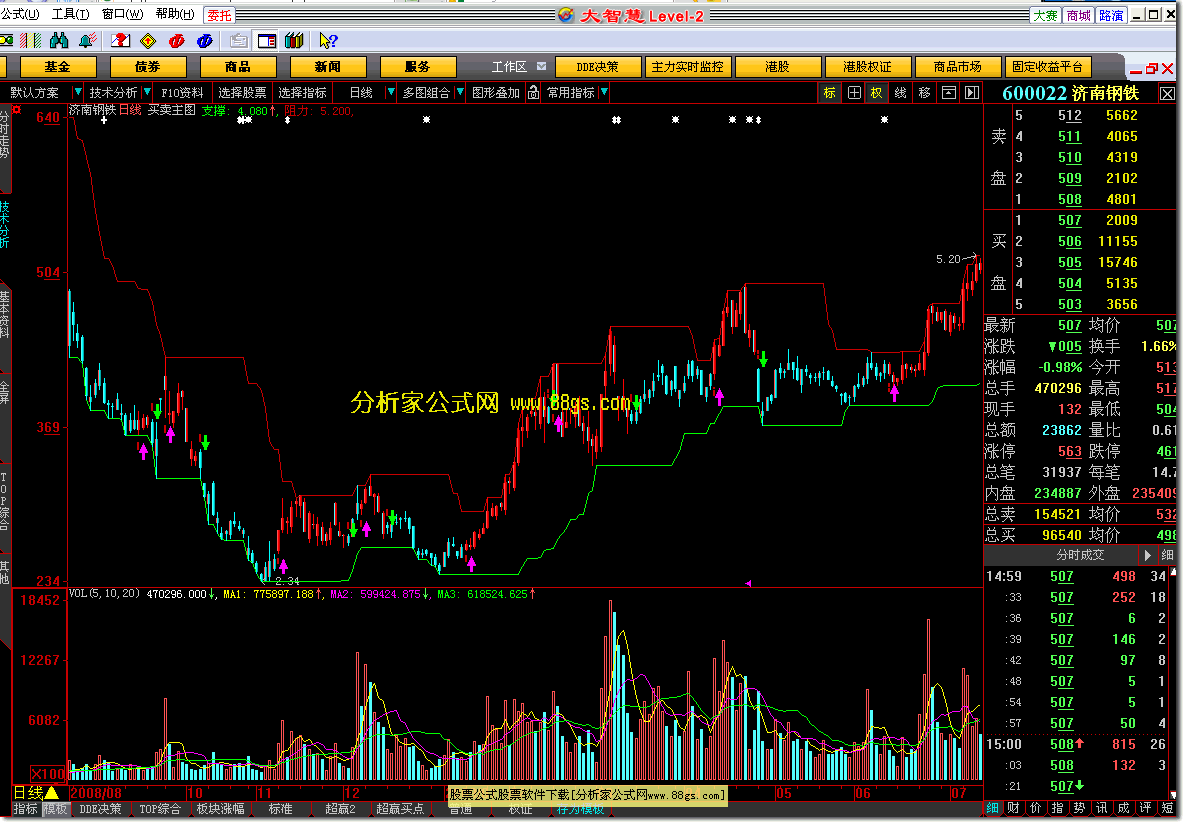Click the yellow diamond up-arrow icon

coord(149,41)
